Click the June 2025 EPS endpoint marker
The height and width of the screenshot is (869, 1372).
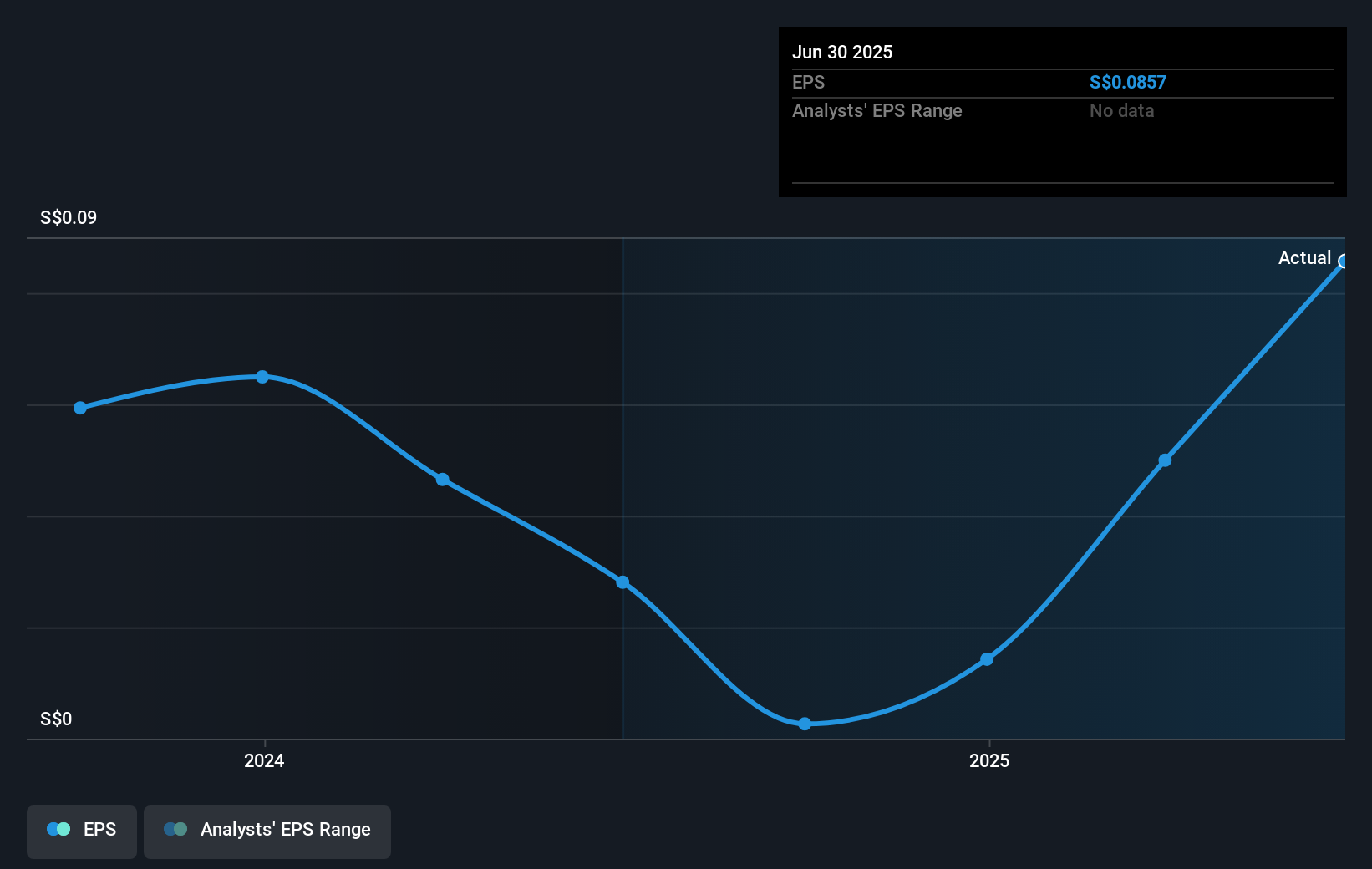click(1344, 262)
